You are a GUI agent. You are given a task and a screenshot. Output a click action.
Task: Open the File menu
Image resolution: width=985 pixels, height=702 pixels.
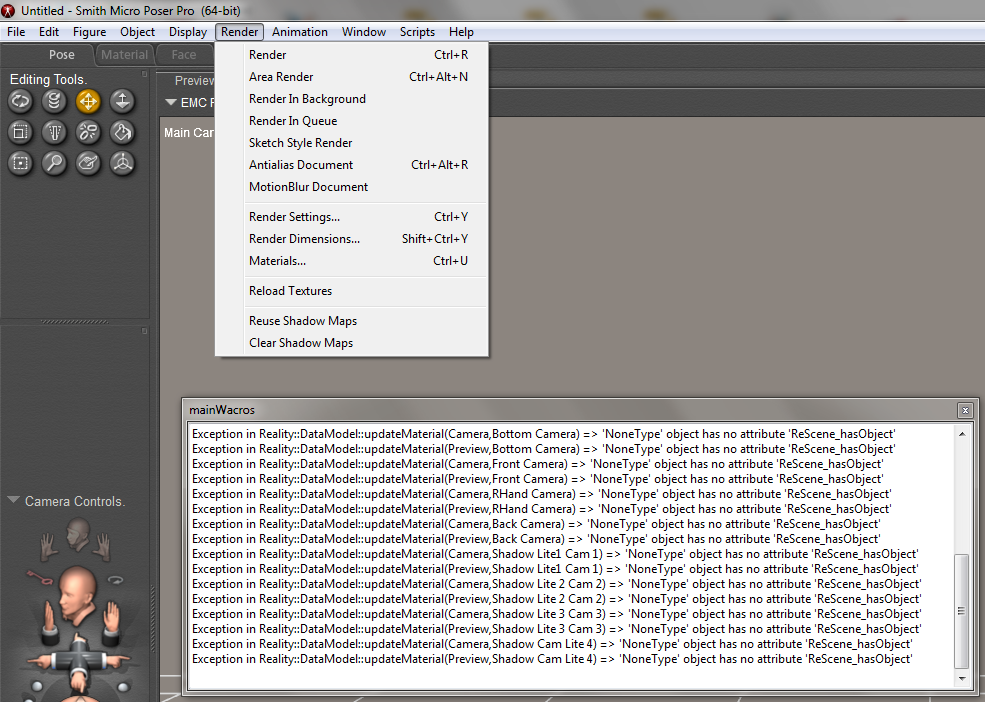click(16, 31)
